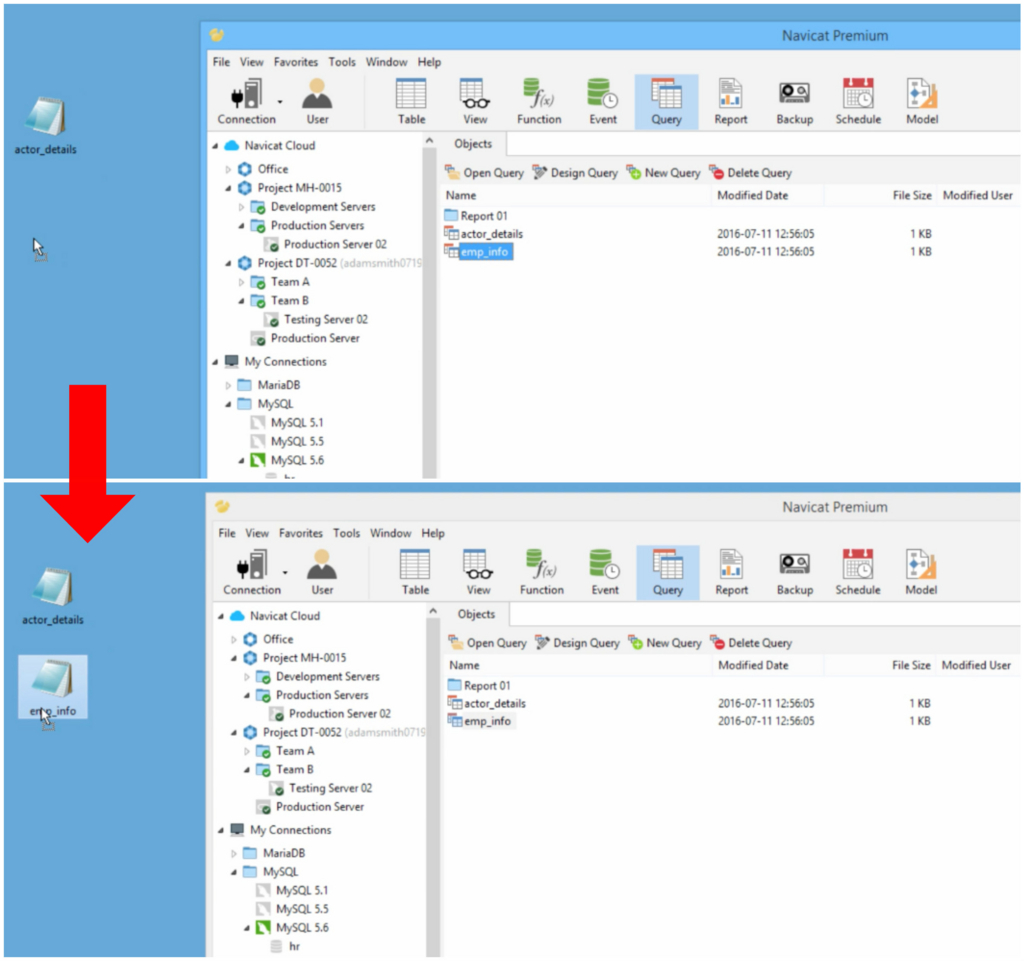Open the Help menu in the lower window
1024x961 pixels.
pos(433,533)
